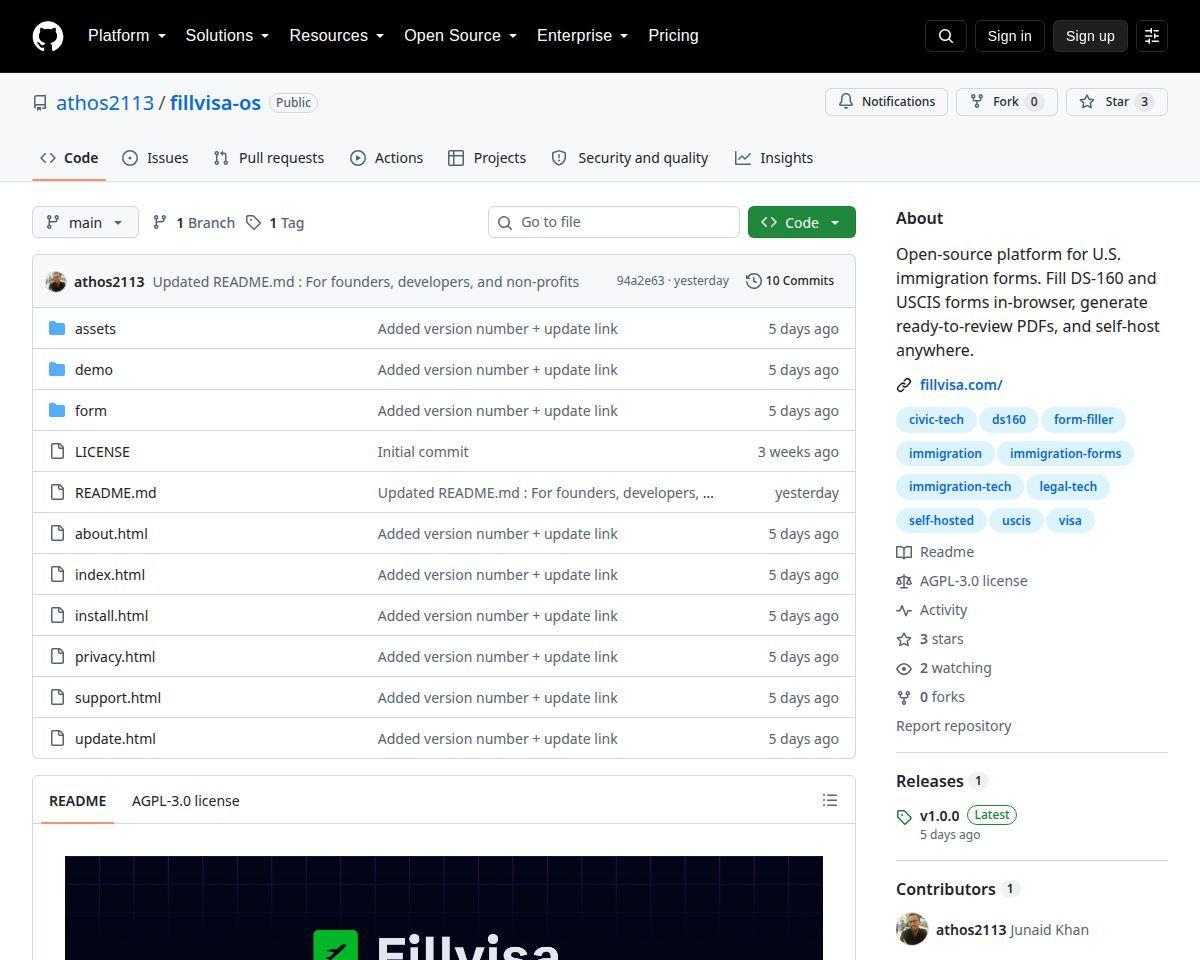Switch to the Projects tab

pyautogui.click(x=487, y=158)
